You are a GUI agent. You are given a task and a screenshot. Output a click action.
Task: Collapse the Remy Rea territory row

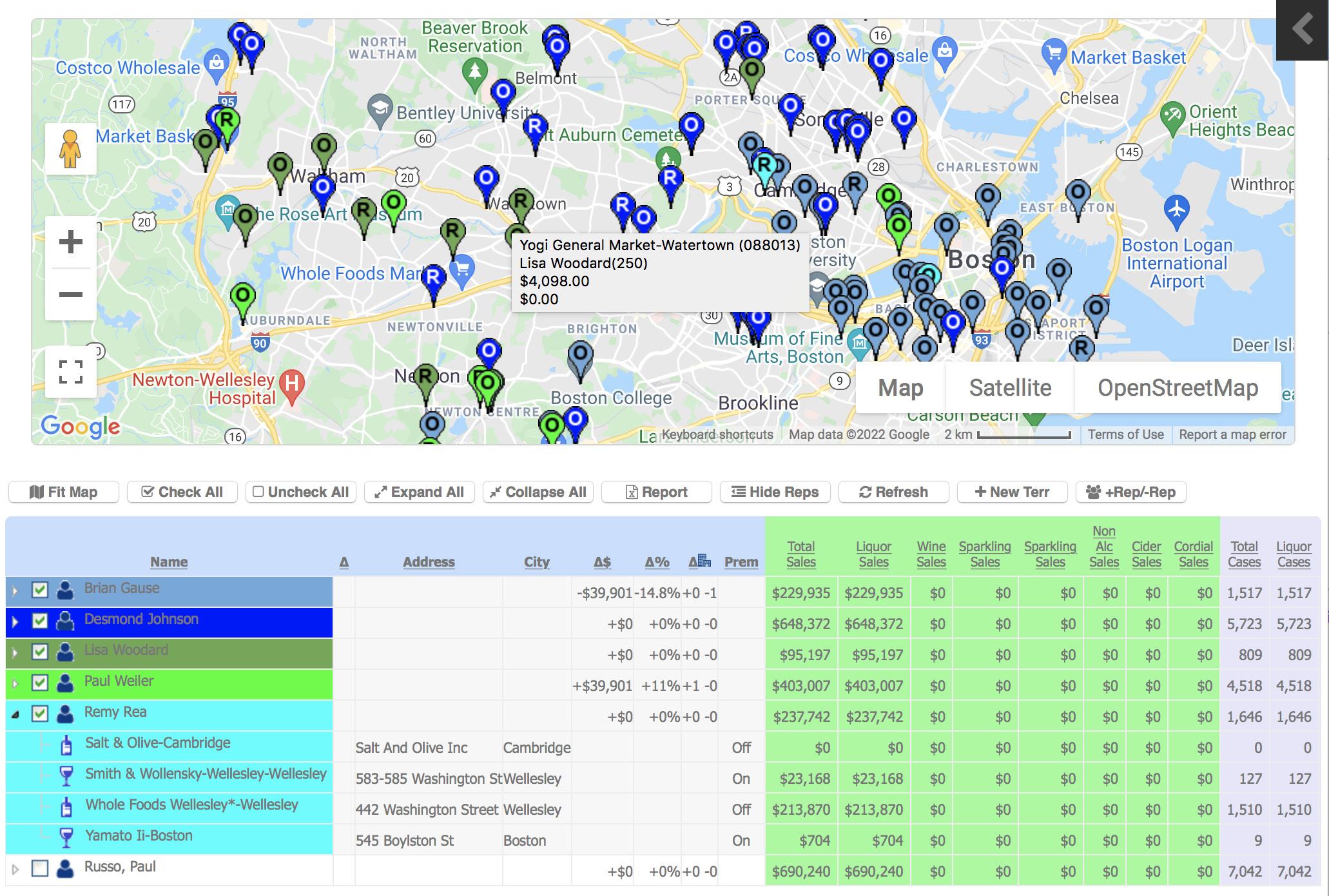(15, 714)
